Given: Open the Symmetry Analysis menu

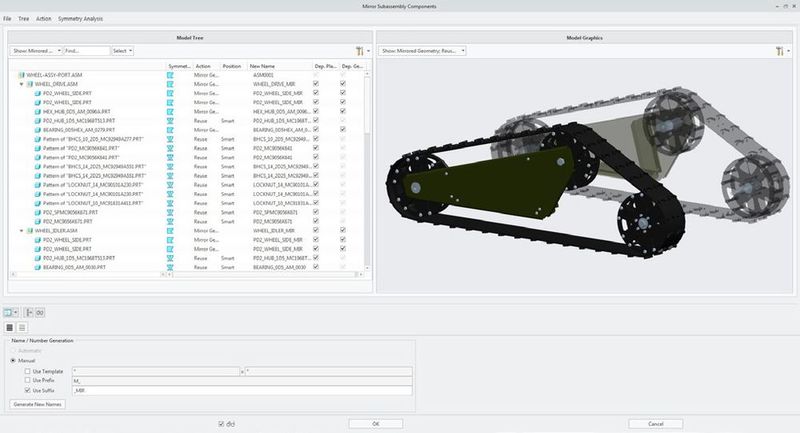Looking at the screenshot, I should tap(80, 19).
